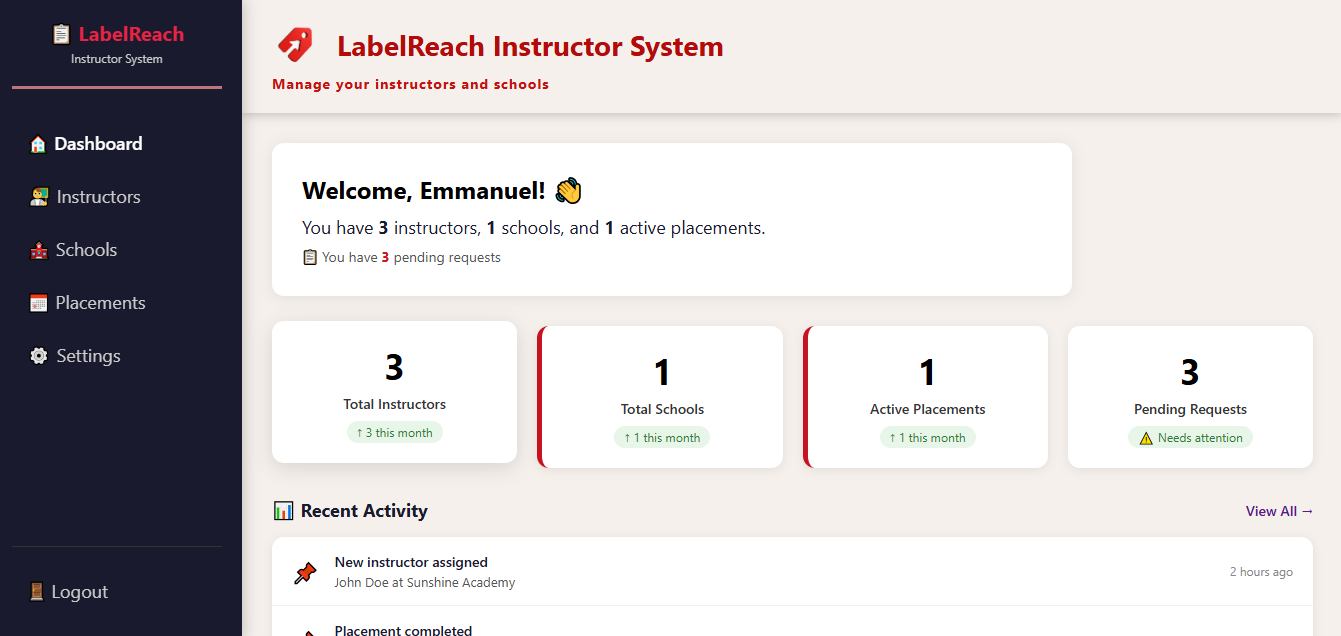Viewport: 1341px width, 636px height.
Task: Click the '3 this month' badge
Action: 394,433
